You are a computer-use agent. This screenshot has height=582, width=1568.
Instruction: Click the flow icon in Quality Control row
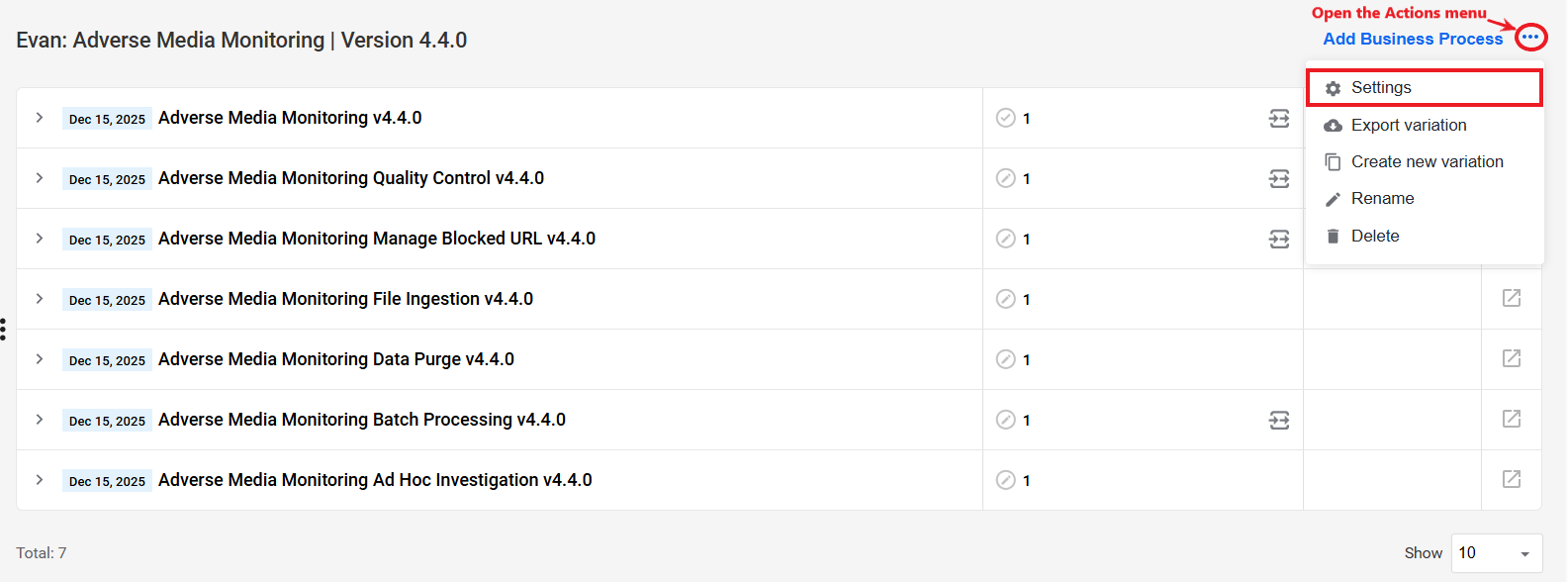click(x=1279, y=179)
